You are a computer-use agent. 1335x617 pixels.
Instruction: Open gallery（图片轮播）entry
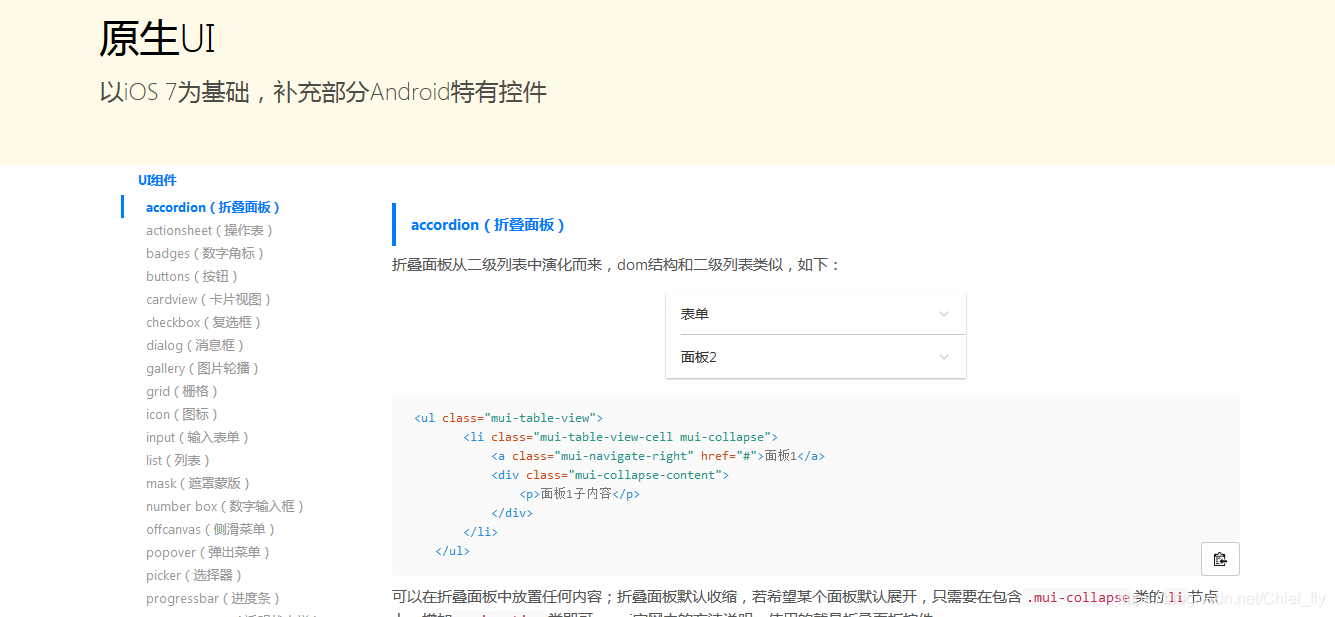pos(203,368)
